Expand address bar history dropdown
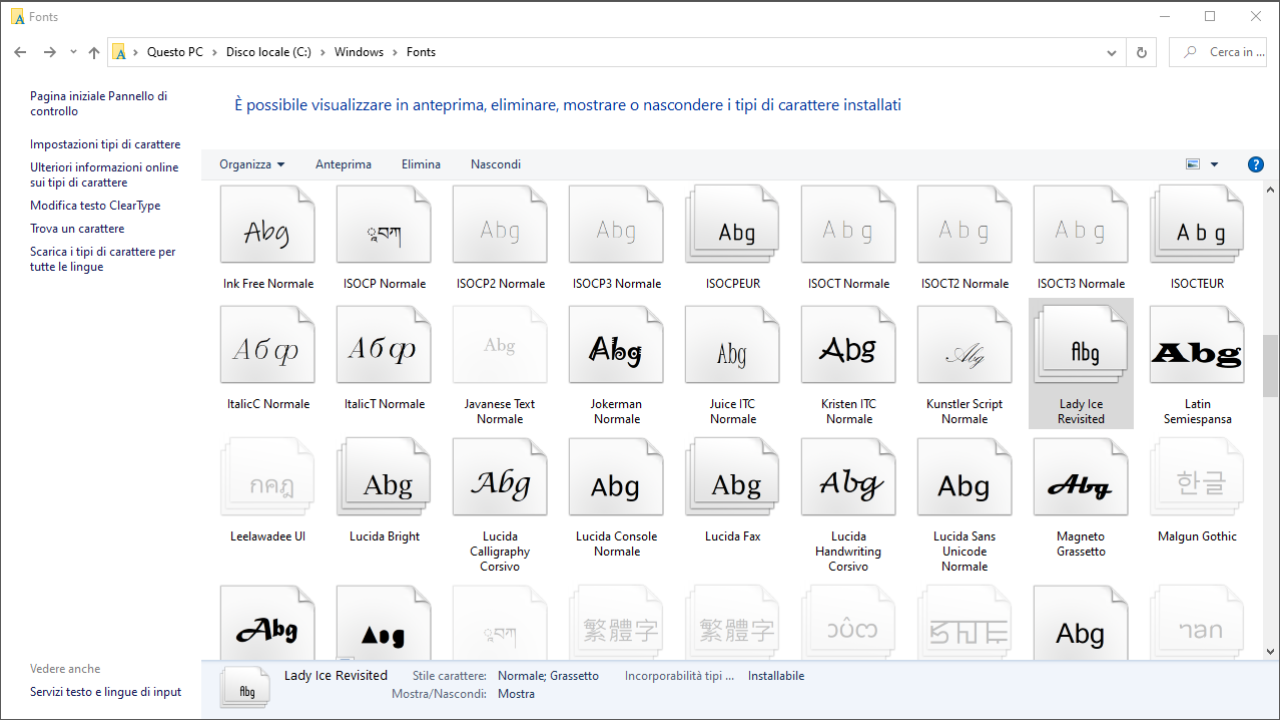The height and width of the screenshot is (720, 1280). (1112, 52)
